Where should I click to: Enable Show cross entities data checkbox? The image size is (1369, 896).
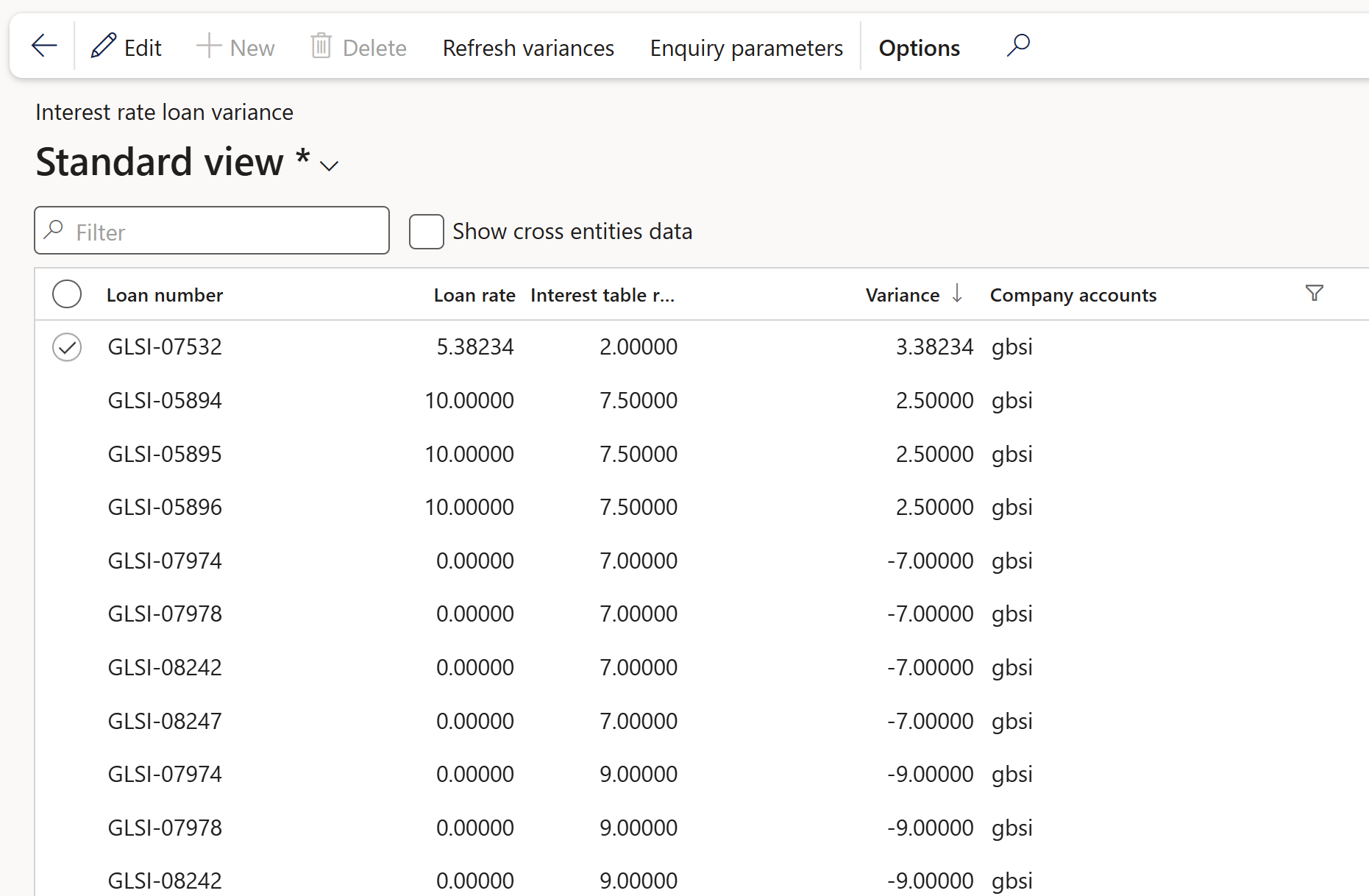click(427, 232)
